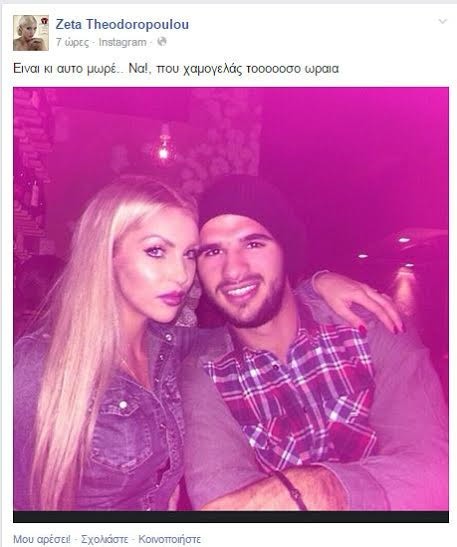Share the post via 'Κοινοποιήστε'

coord(170,539)
